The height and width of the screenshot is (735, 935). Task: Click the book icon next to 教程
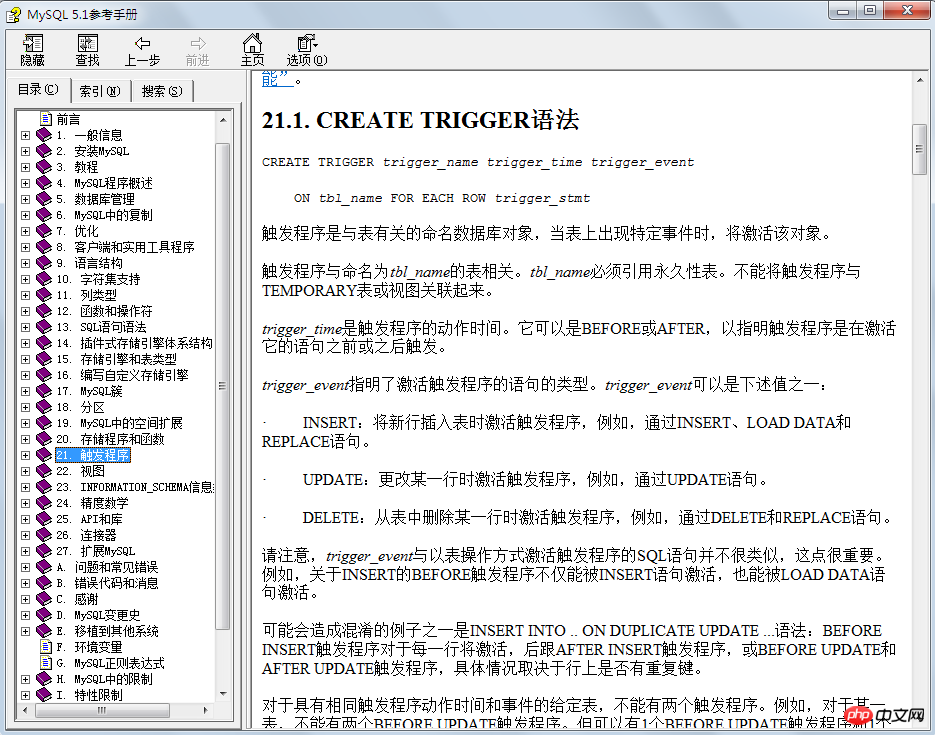44,167
